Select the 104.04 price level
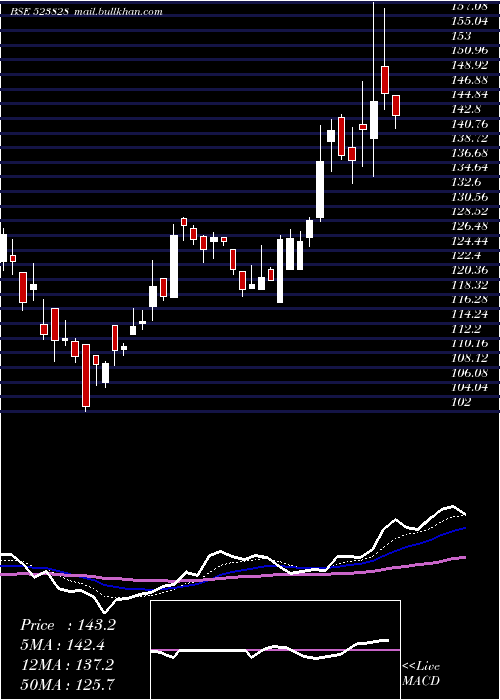This screenshot has height=700, width=500. coord(469,387)
